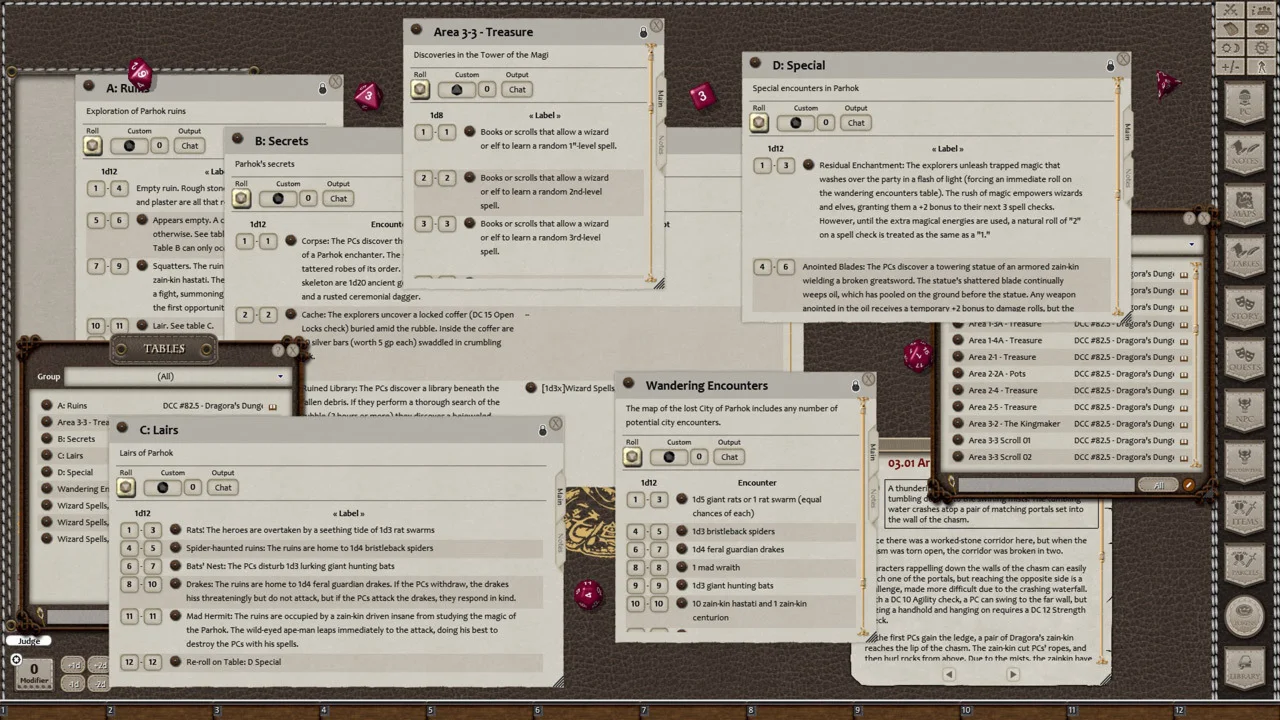This screenshot has width=1280, height=720.
Task: Open the Quests sidebar panel
Action: point(1244,358)
